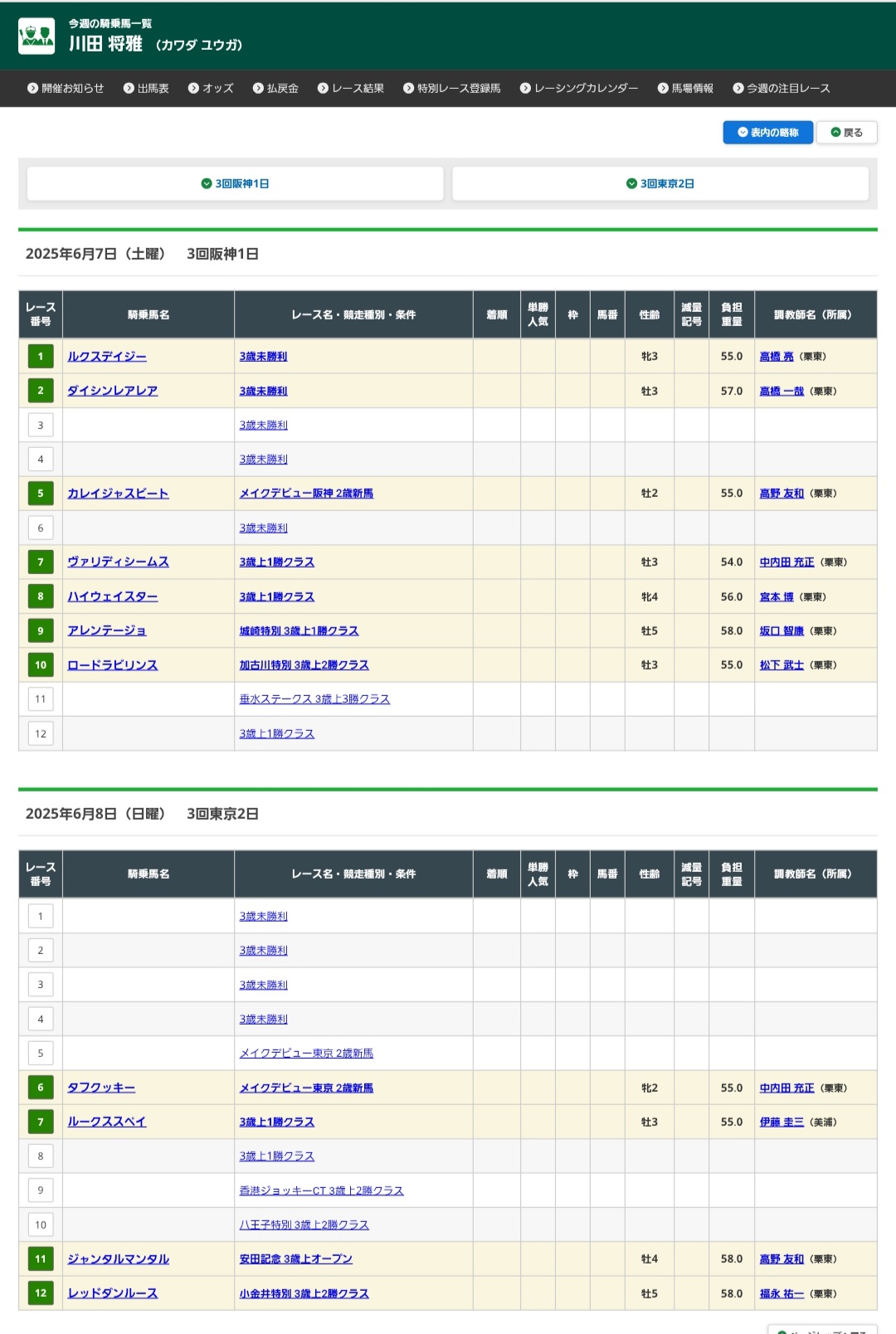Click green race number 1 badge in Hanshin
This screenshot has width=896, height=1334.
pyautogui.click(x=41, y=357)
